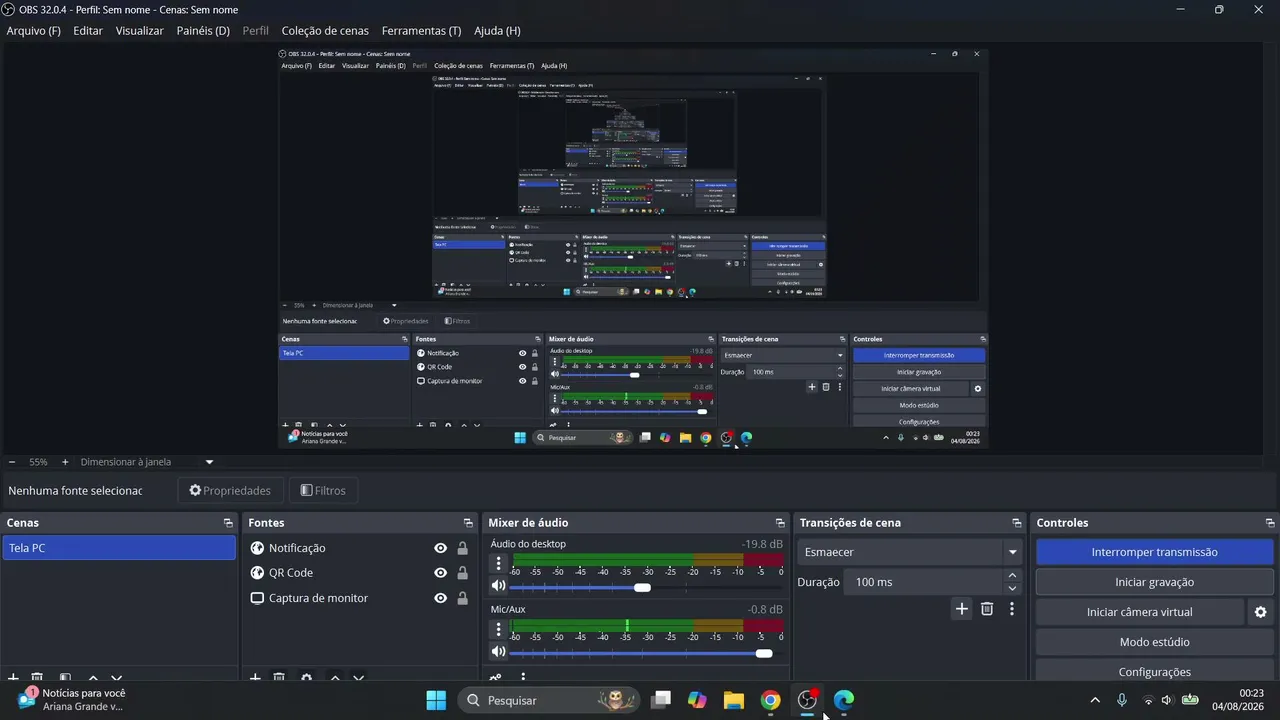1280x720 pixels.
Task: Click the OBS Studio taskbar icon
Action: click(x=807, y=700)
